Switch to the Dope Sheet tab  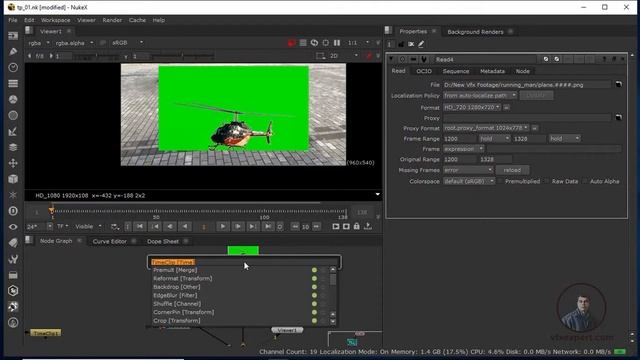(x=163, y=241)
